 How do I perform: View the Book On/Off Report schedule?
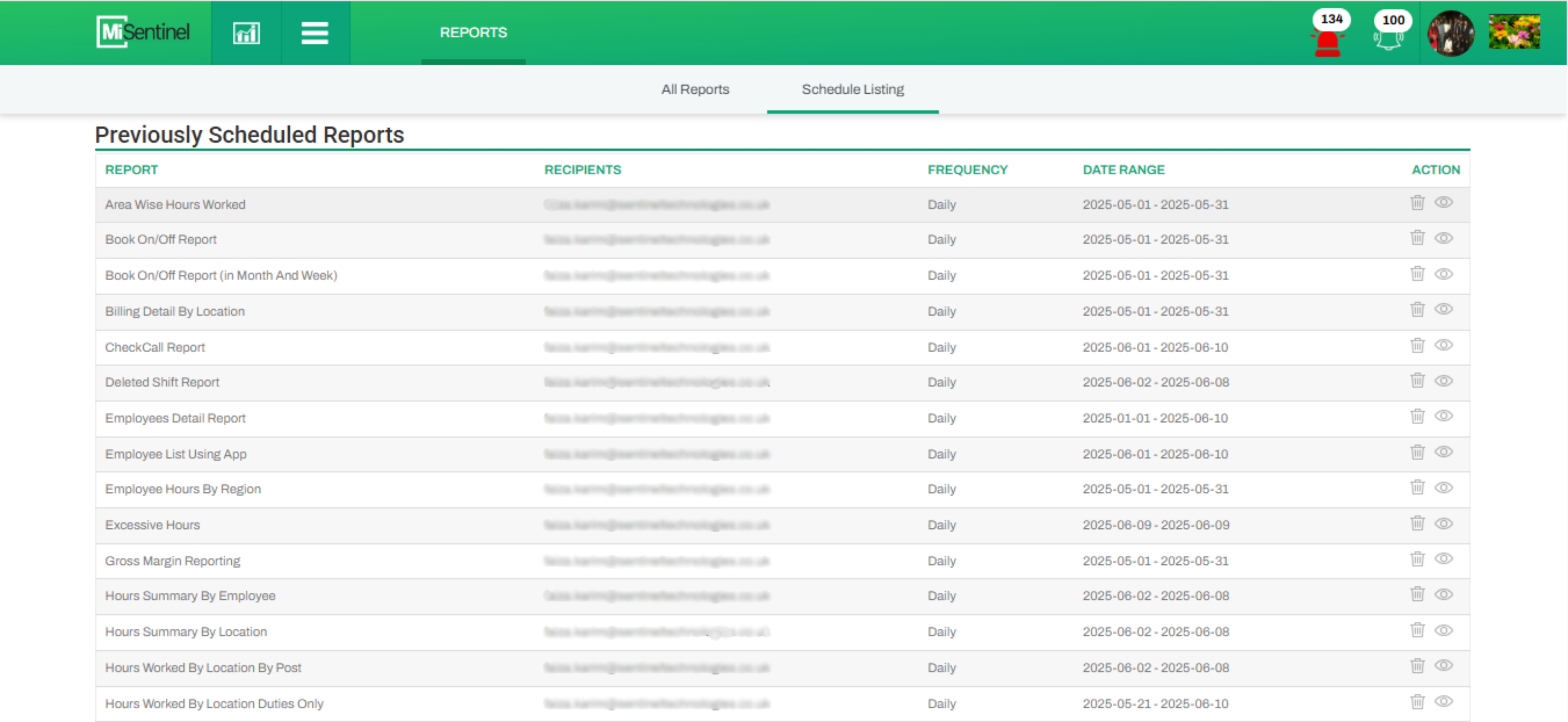1443,238
